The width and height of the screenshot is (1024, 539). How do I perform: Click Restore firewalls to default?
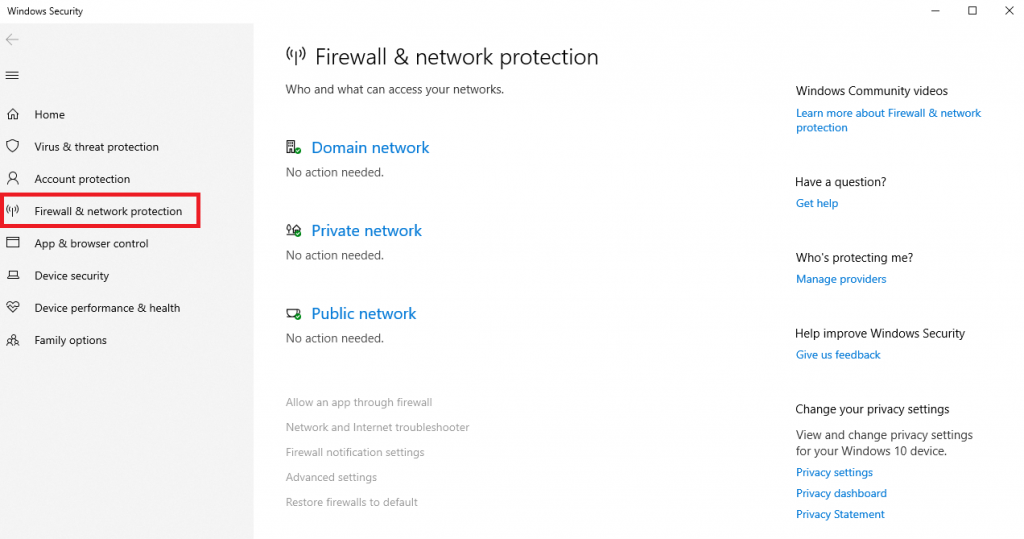(x=351, y=502)
